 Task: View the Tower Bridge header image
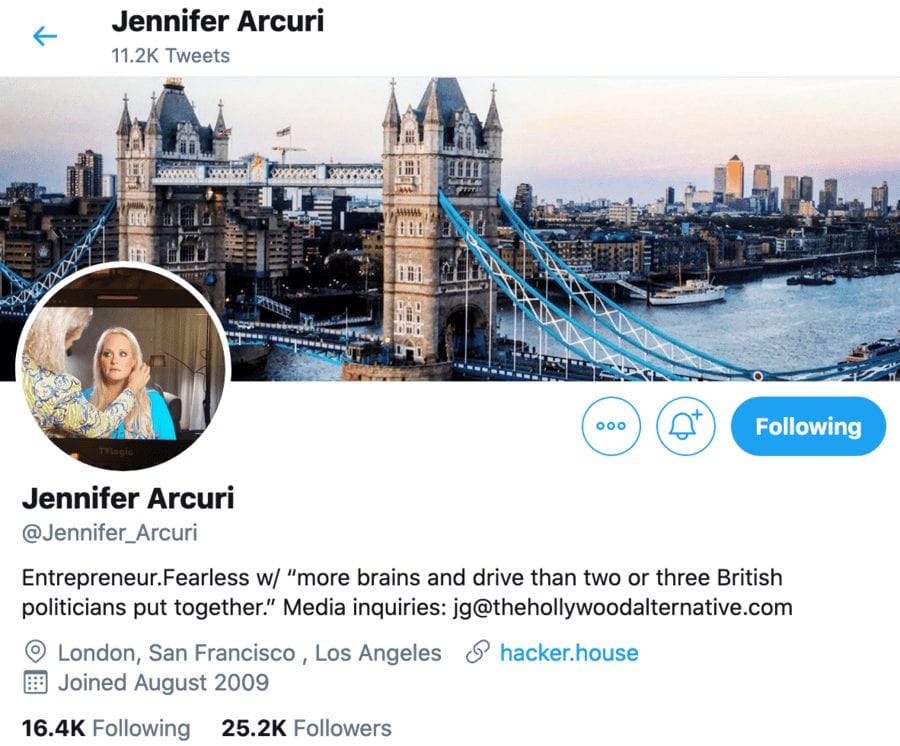450,229
